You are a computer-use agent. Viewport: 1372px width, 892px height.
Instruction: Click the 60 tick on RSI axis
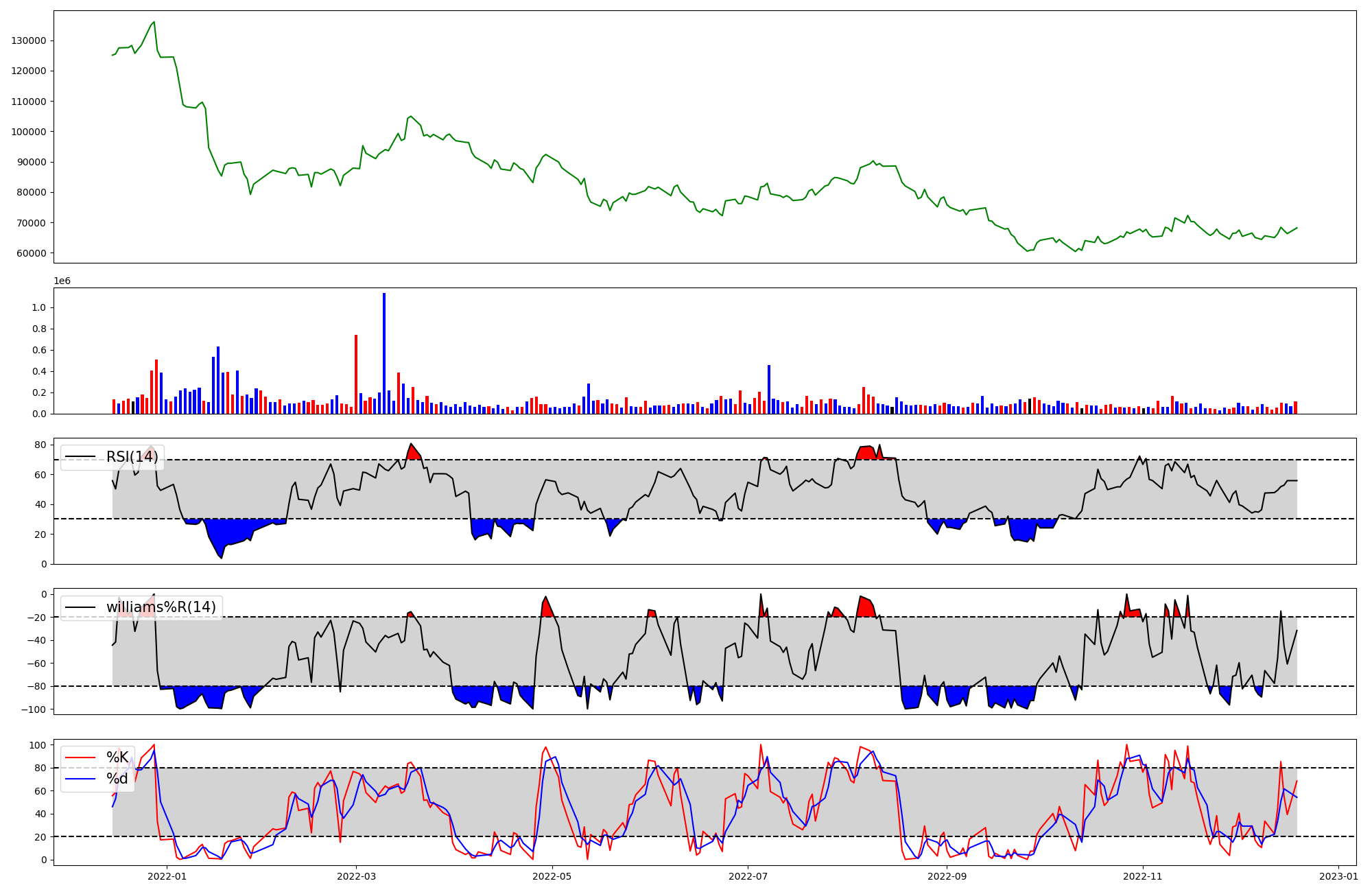tap(41, 475)
